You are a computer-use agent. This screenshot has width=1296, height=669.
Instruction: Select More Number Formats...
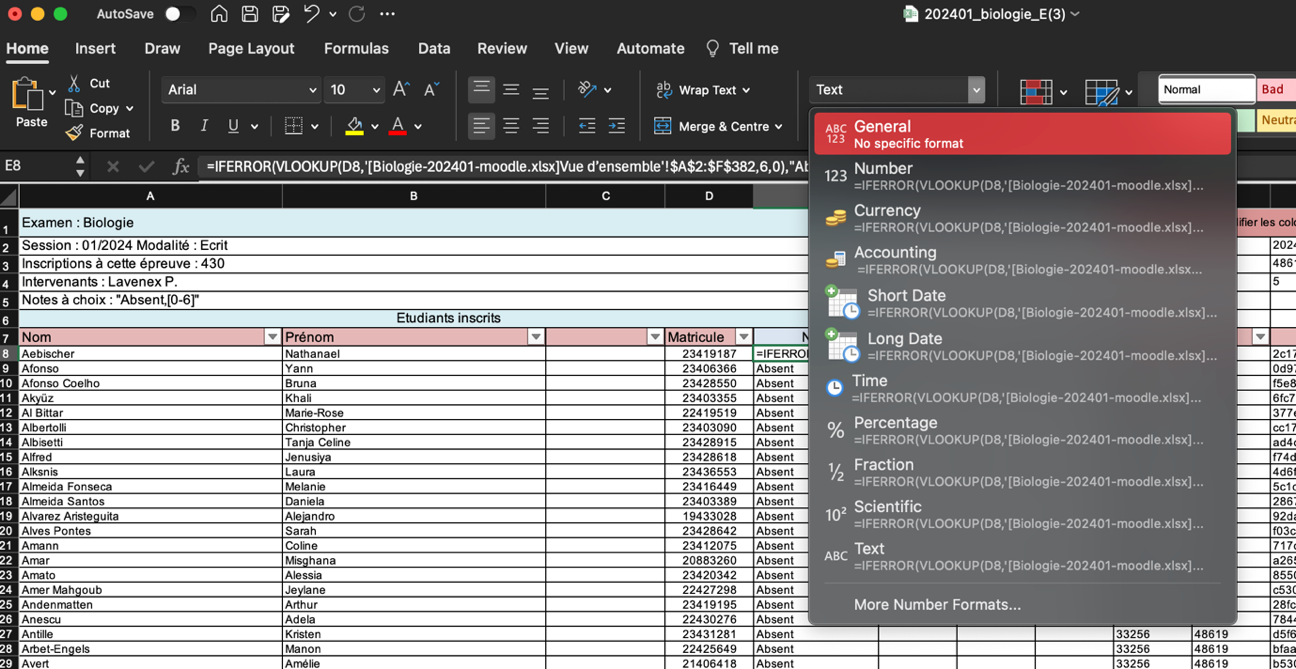(x=937, y=605)
